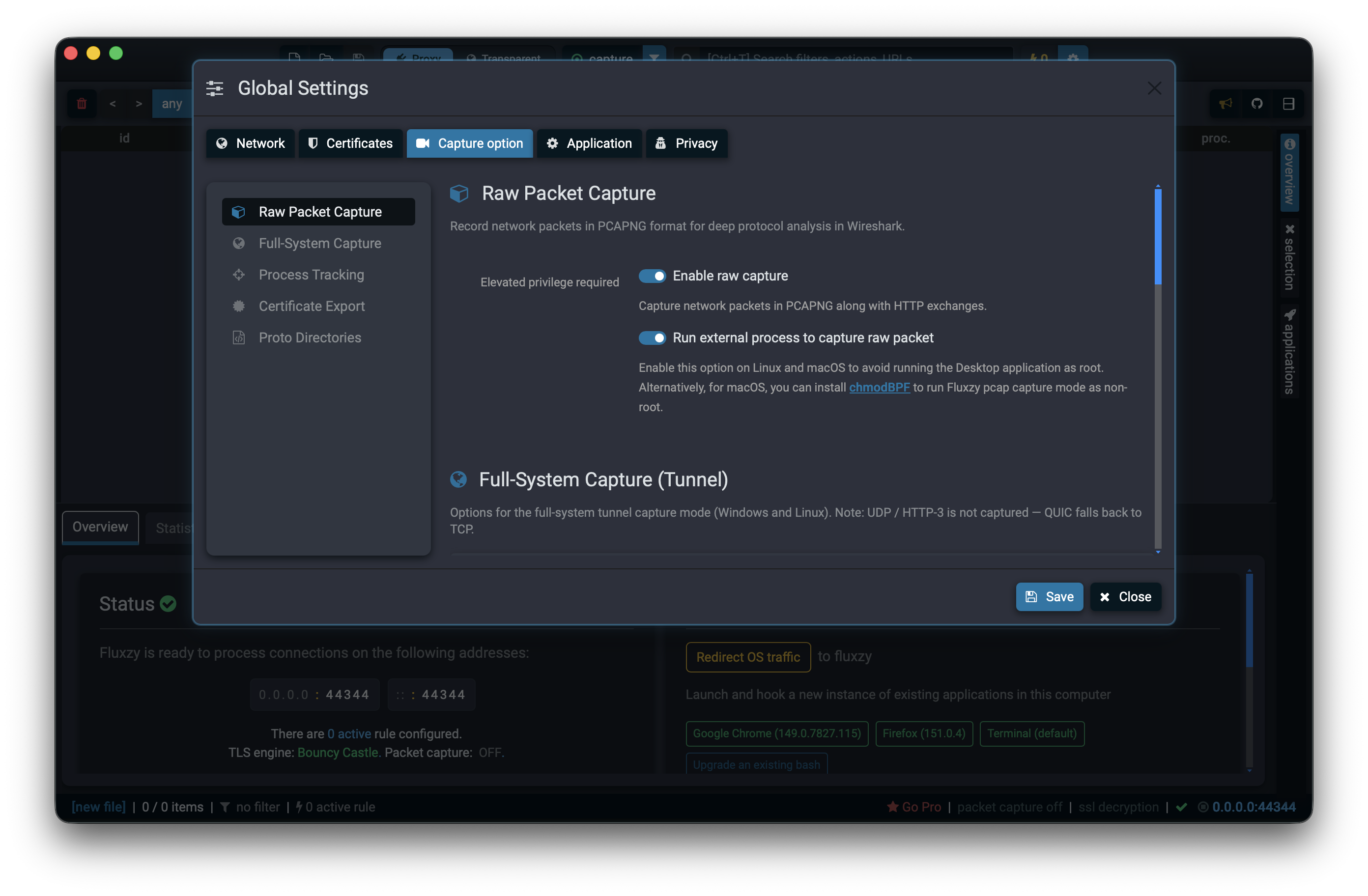The width and height of the screenshot is (1368, 896).
Task: Click the 0.0.0.0 : 44344 address box
Action: pos(314,695)
